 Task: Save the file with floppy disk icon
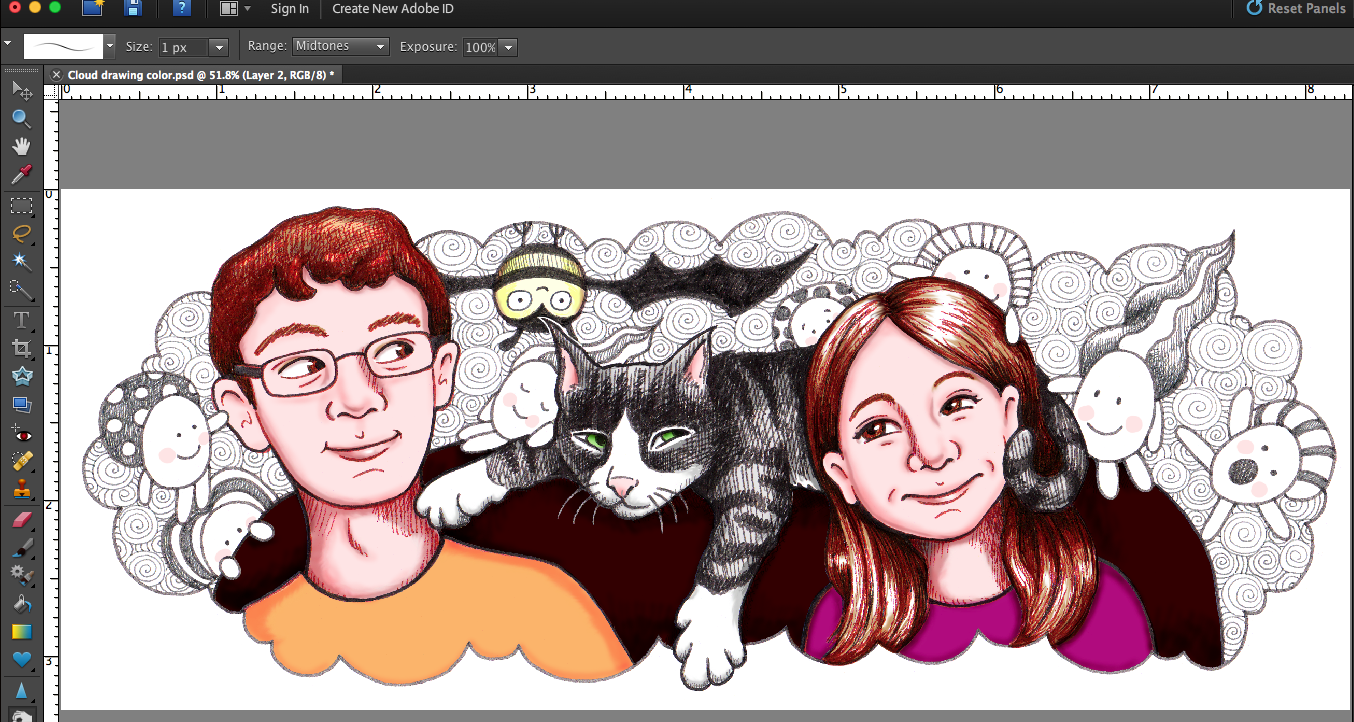133,8
